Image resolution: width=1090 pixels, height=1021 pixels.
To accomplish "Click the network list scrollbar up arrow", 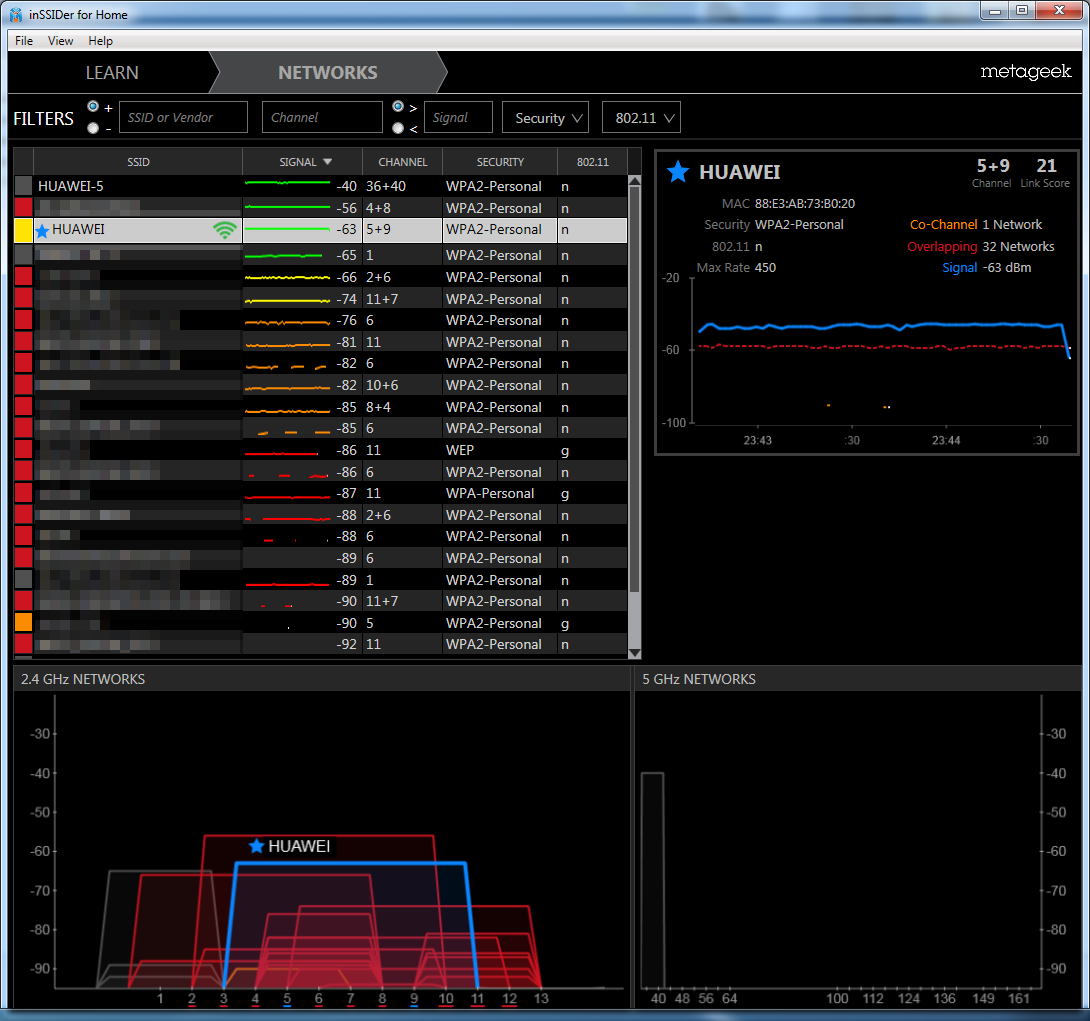I will pyautogui.click(x=634, y=181).
